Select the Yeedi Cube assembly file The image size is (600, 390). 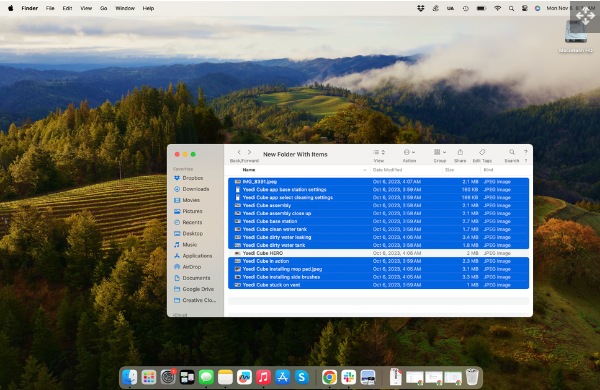tap(378, 206)
